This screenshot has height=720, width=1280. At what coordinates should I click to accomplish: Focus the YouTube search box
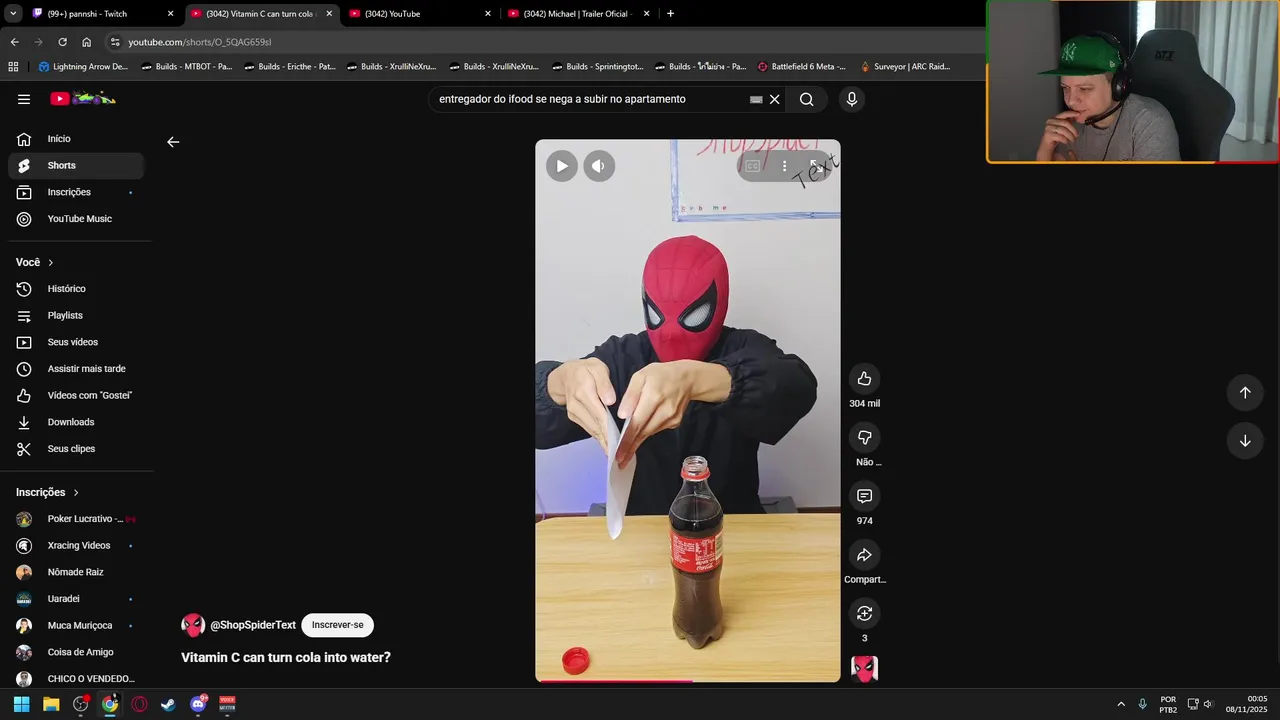(590, 99)
